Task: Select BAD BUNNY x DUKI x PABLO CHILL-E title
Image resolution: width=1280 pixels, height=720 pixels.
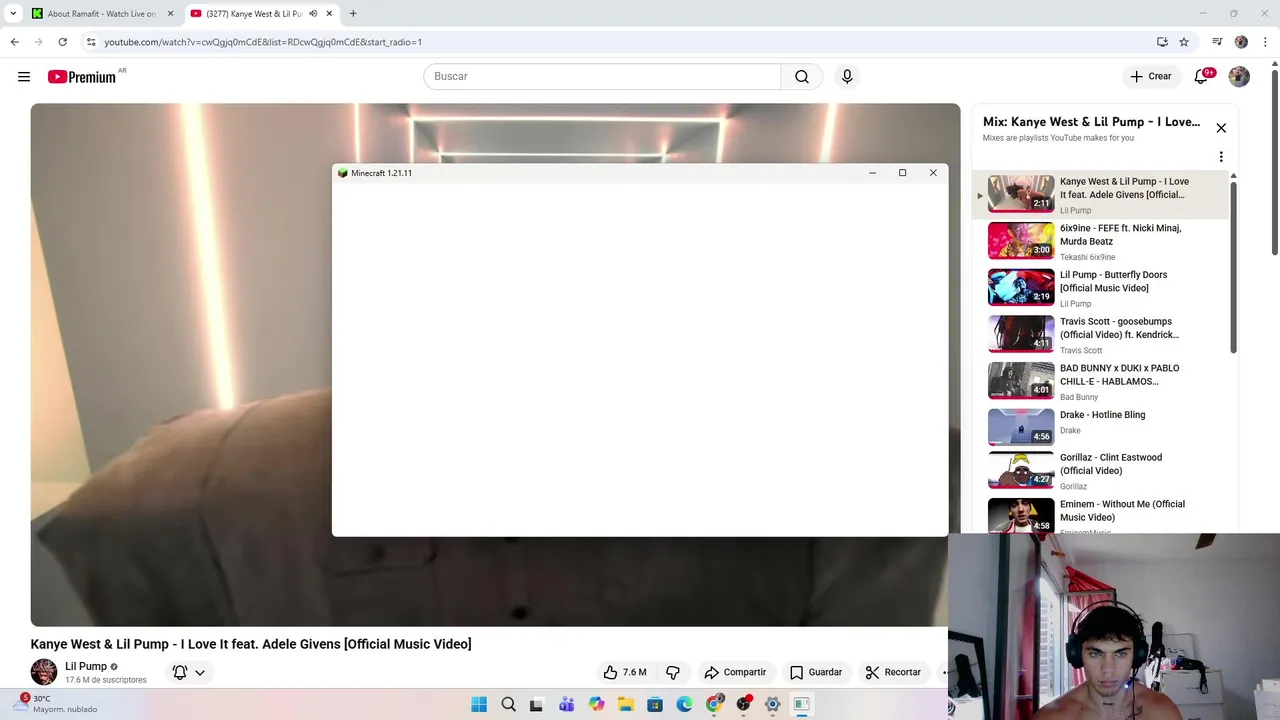Action: pyautogui.click(x=1119, y=375)
